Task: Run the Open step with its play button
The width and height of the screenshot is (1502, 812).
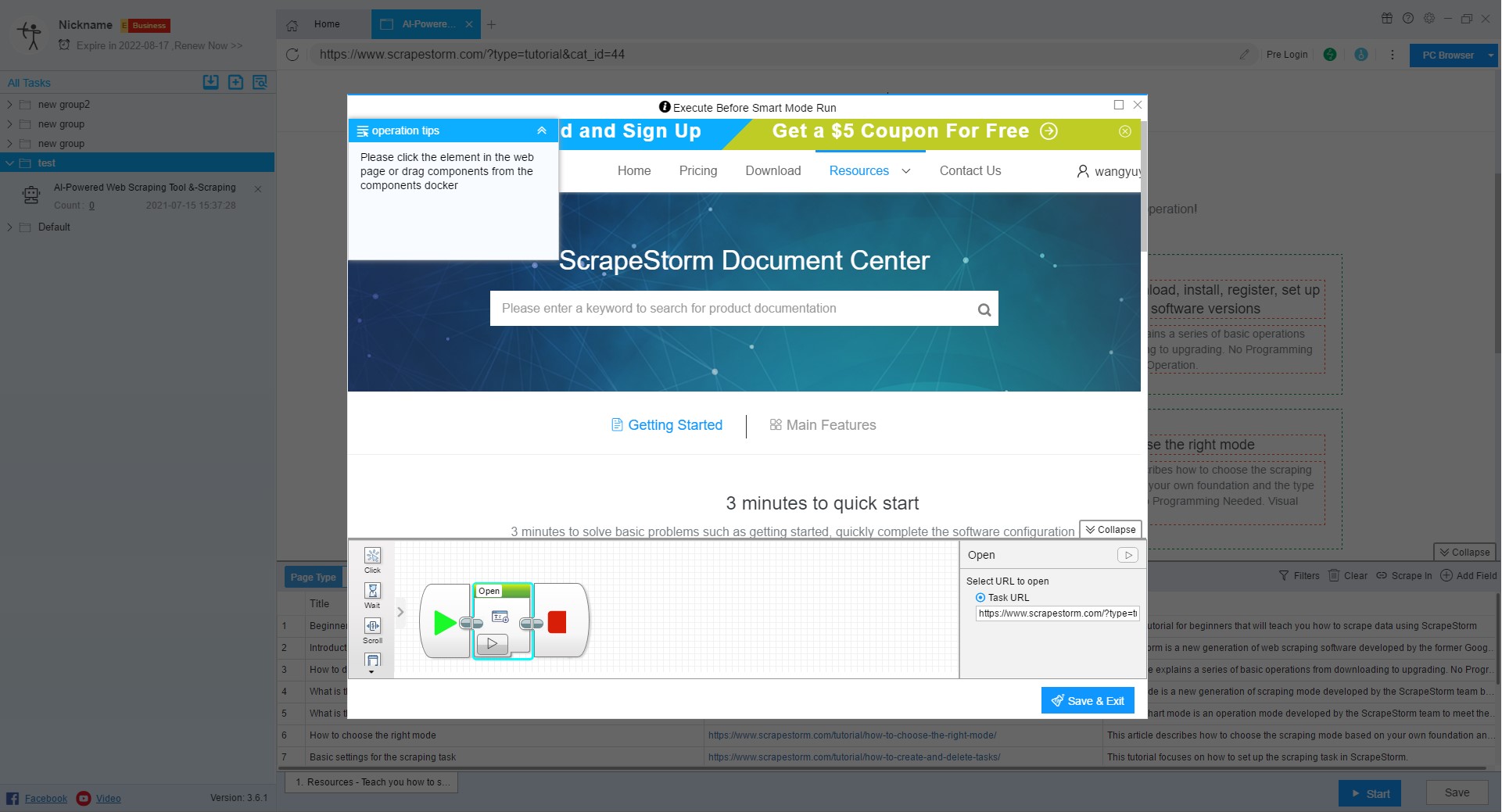Action: pos(492,644)
